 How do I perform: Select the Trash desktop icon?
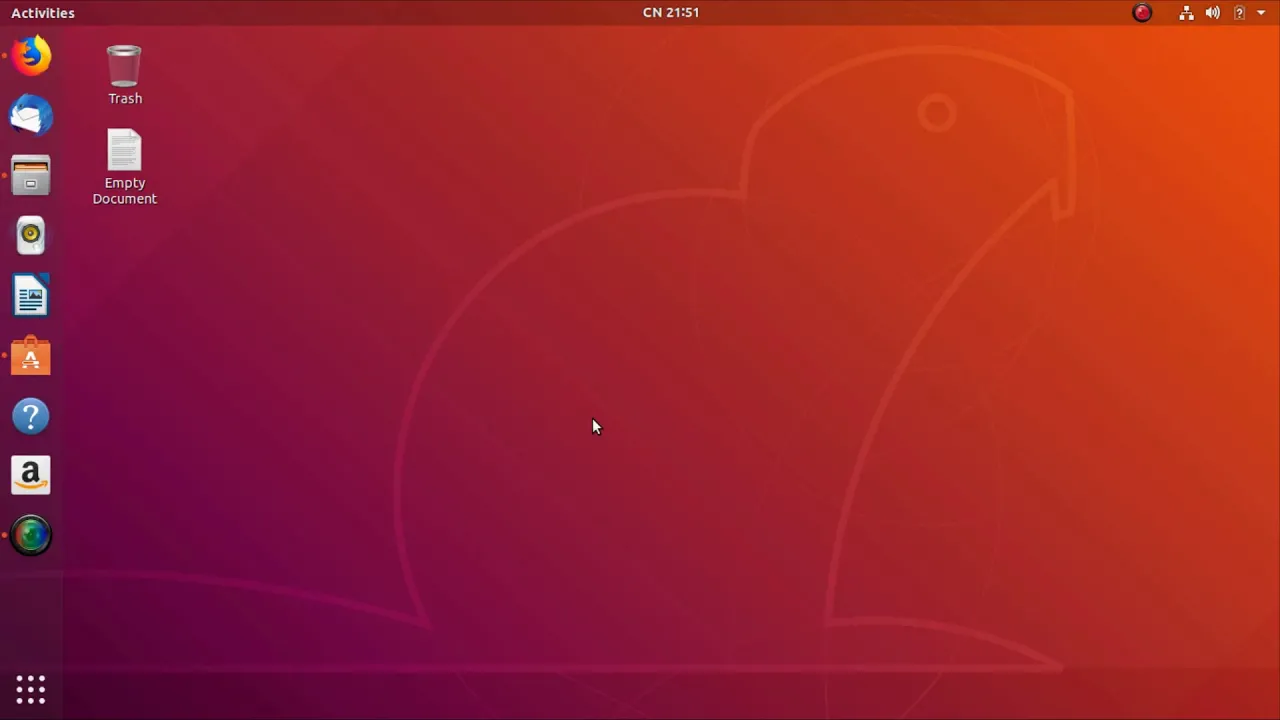coord(125,75)
